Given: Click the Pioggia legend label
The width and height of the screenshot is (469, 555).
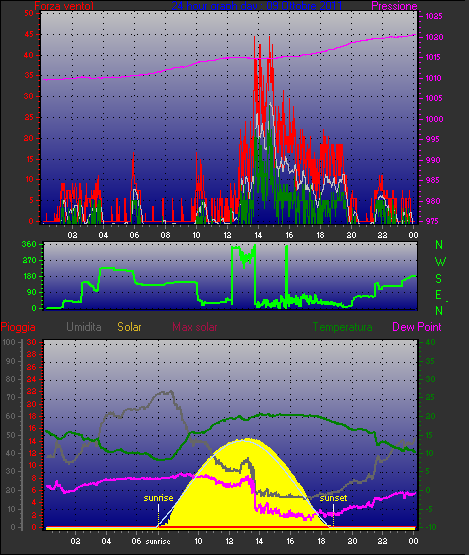Looking at the screenshot, I should coord(18,327).
